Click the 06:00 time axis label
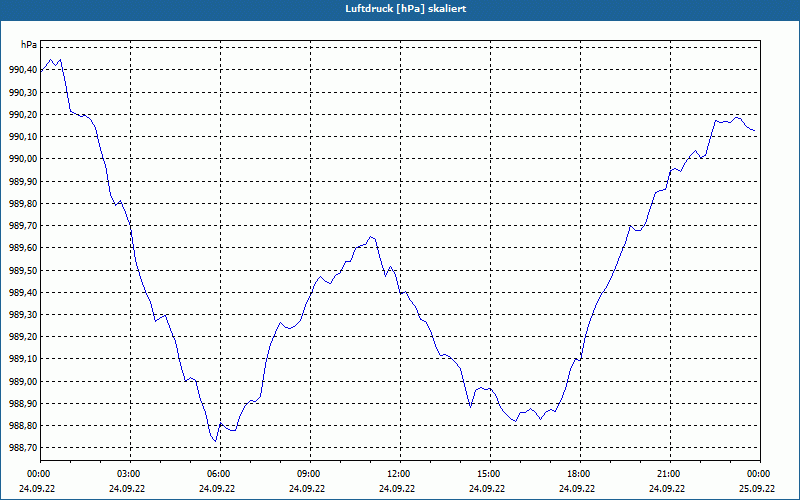This screenshot has height=500, width=800. click(220, 474)
